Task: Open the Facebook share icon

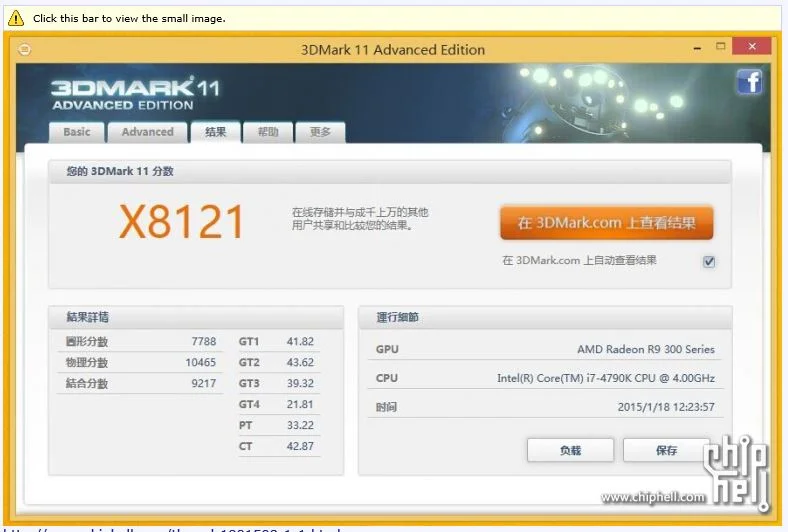Action: (x=749, y=82)
